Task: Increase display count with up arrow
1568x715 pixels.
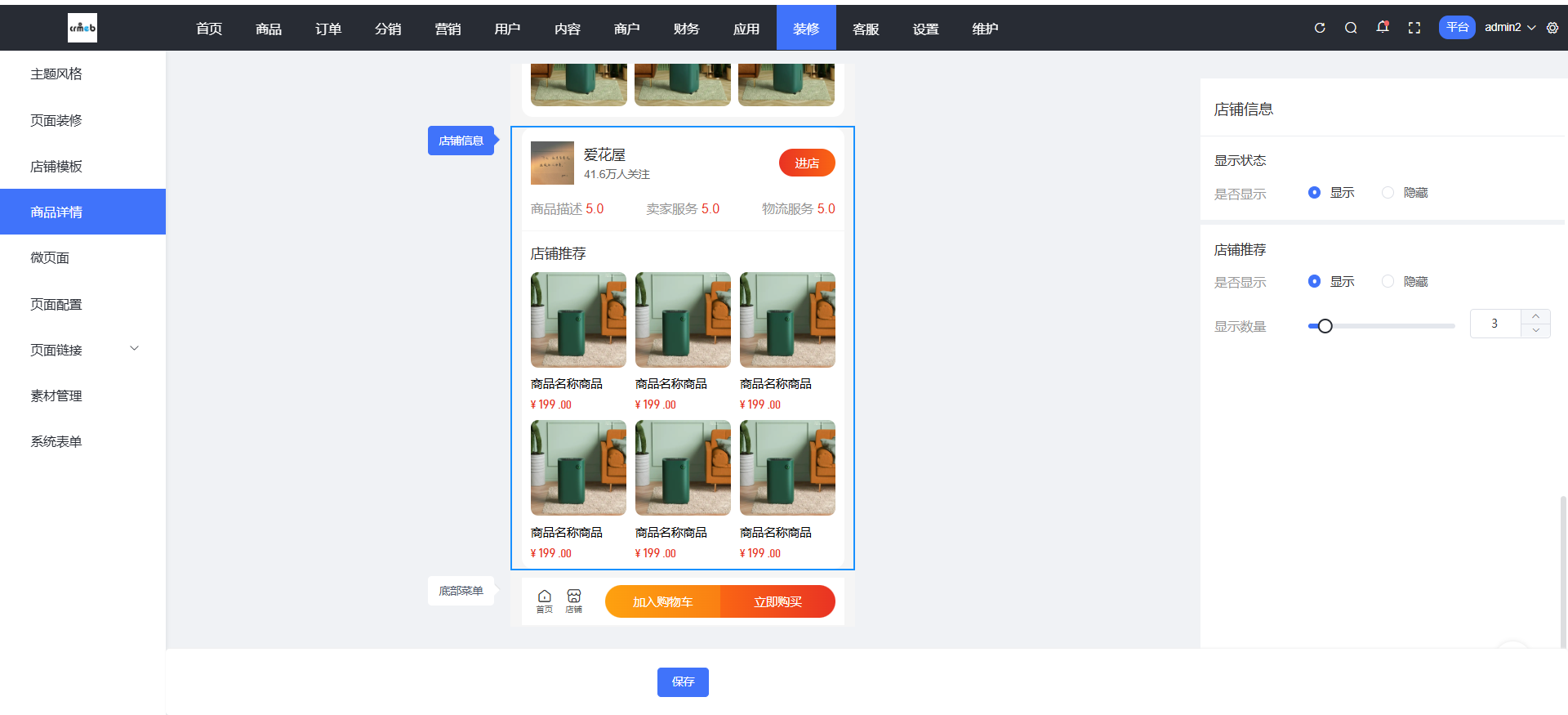Action: [1535, 316]
